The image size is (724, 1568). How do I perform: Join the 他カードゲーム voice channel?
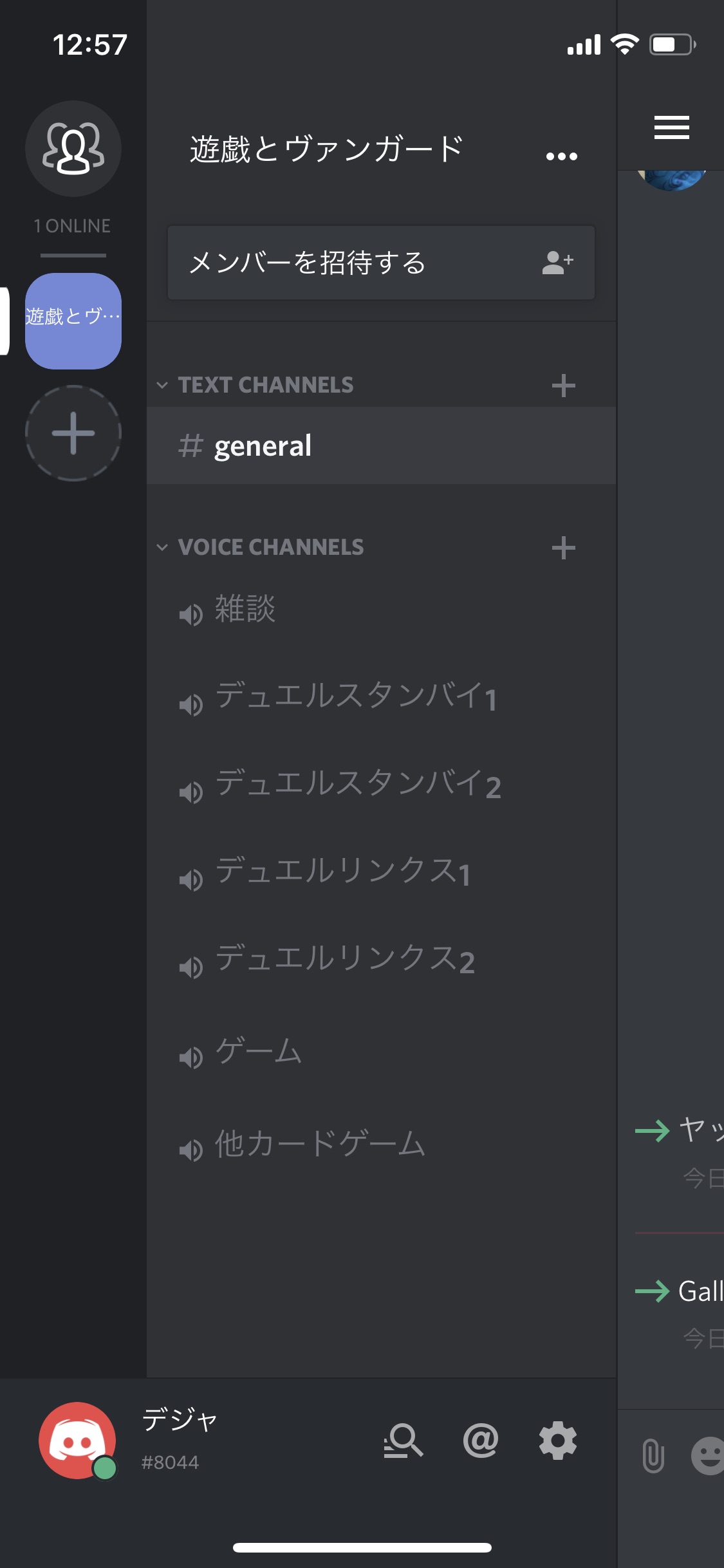coord(381,1145)
